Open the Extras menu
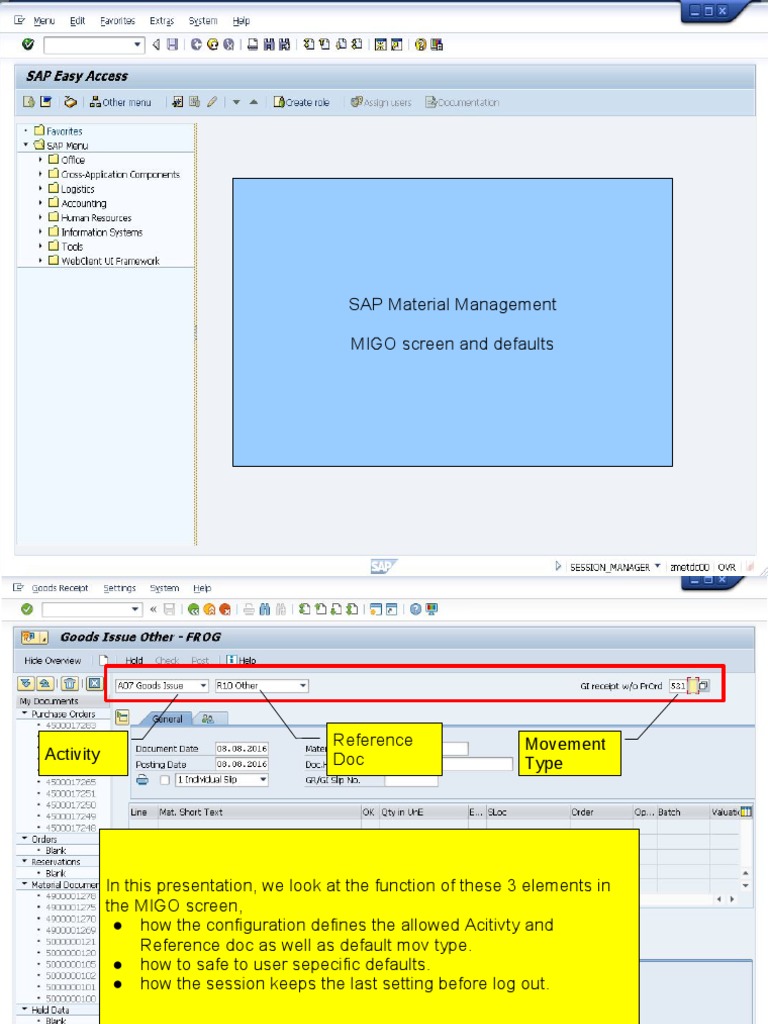The height and width of the screenshot is (1024, 768). tap(162, 21)
